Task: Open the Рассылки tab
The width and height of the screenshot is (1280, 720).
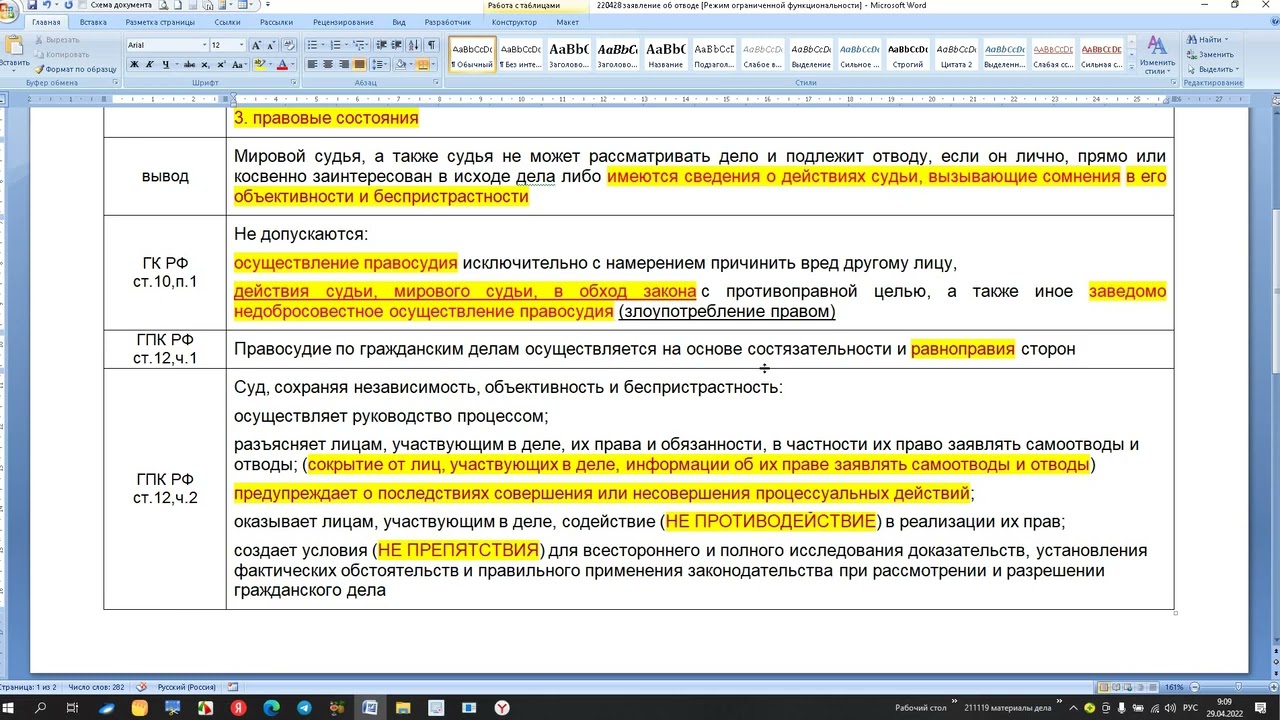Action: coord(277,22)
